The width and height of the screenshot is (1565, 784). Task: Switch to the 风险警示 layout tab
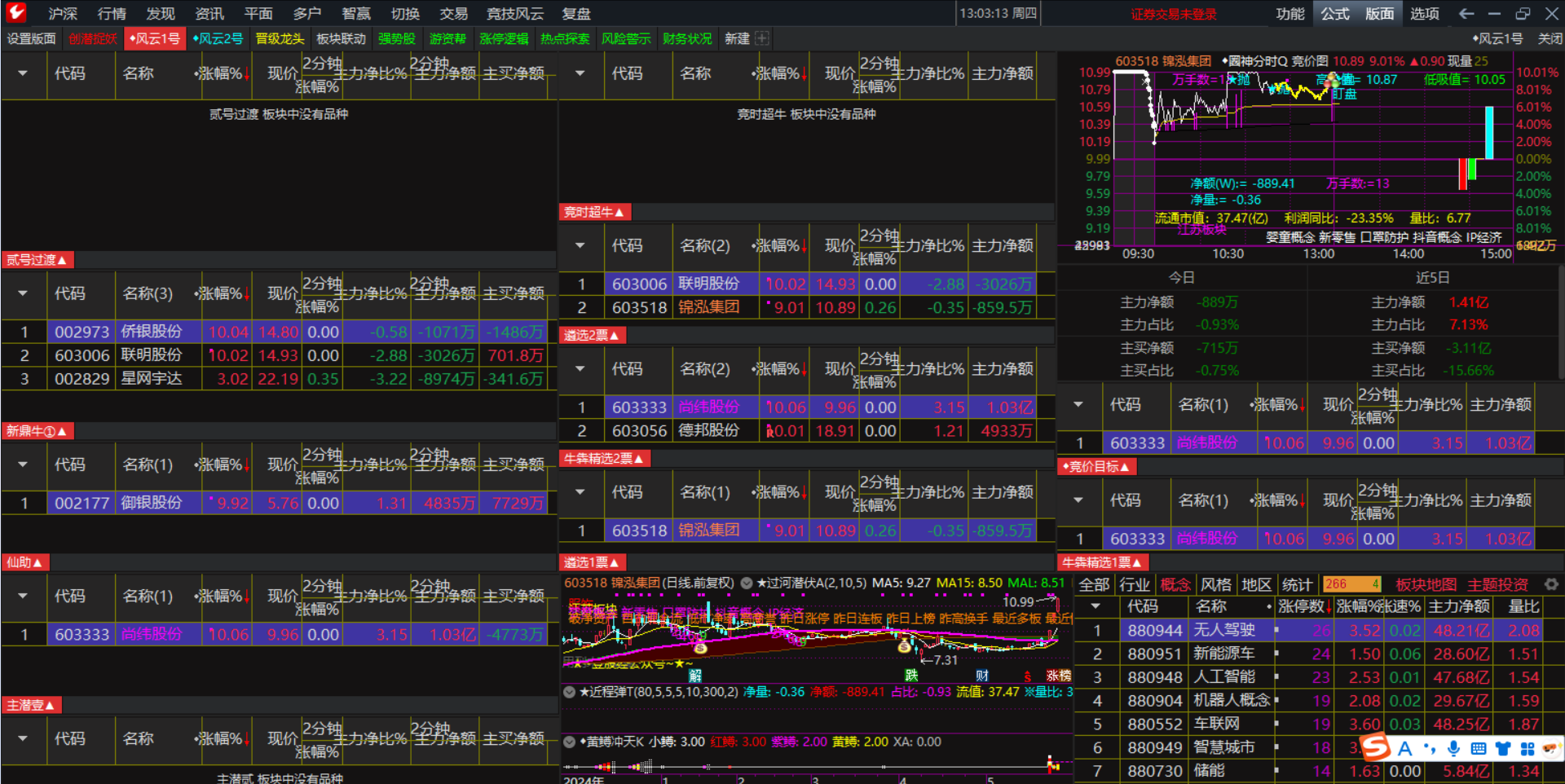pyautogui.click(x=626, y=38)
